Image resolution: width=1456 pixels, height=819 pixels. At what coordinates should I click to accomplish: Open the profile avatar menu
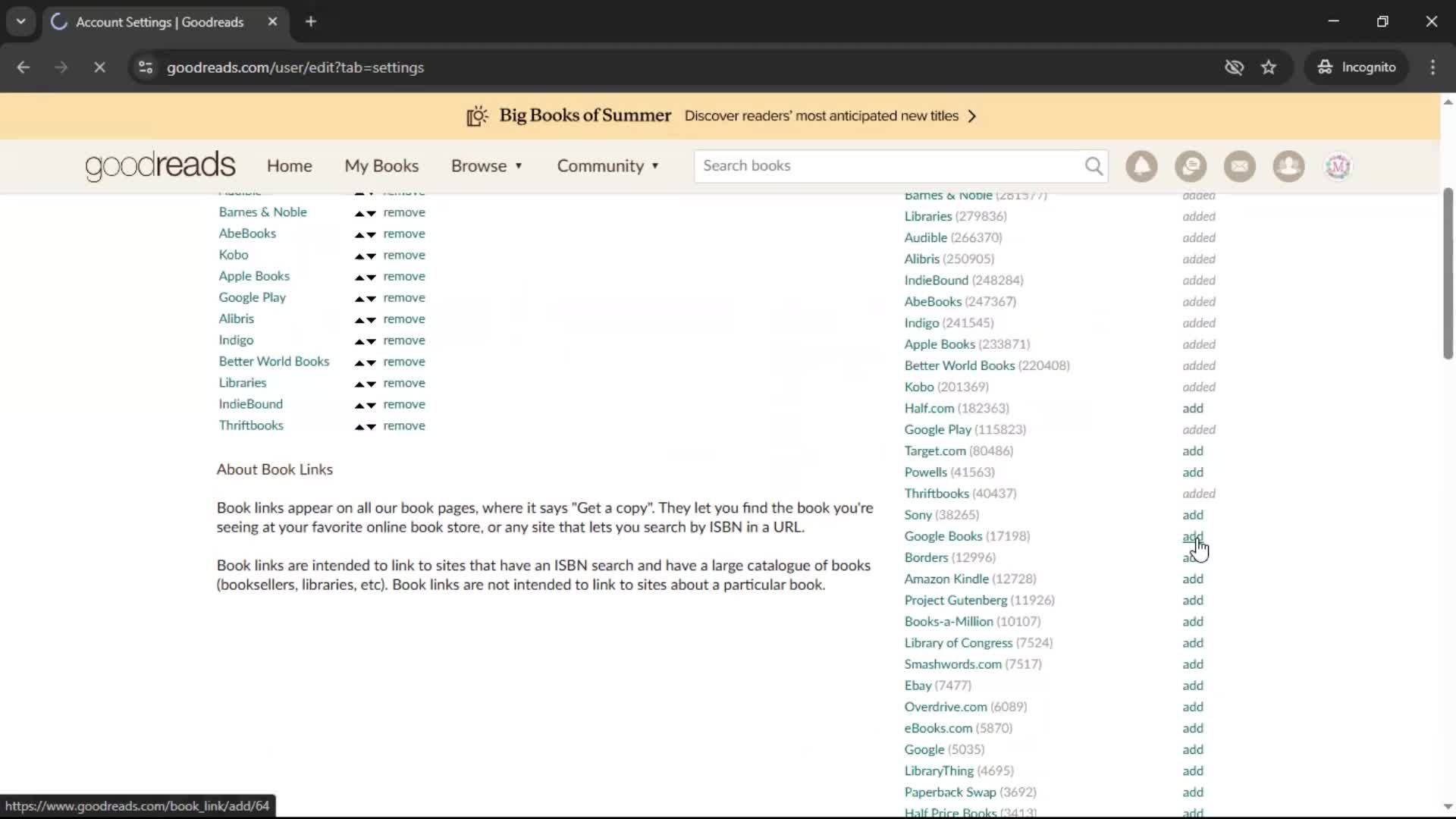[x=1338, y=166]
